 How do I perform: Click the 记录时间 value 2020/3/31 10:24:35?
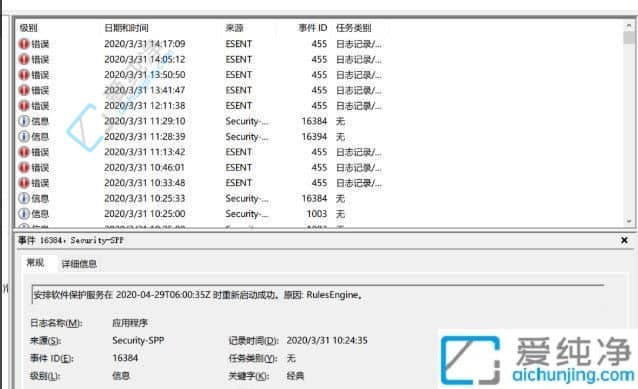(x=327, y=340)
